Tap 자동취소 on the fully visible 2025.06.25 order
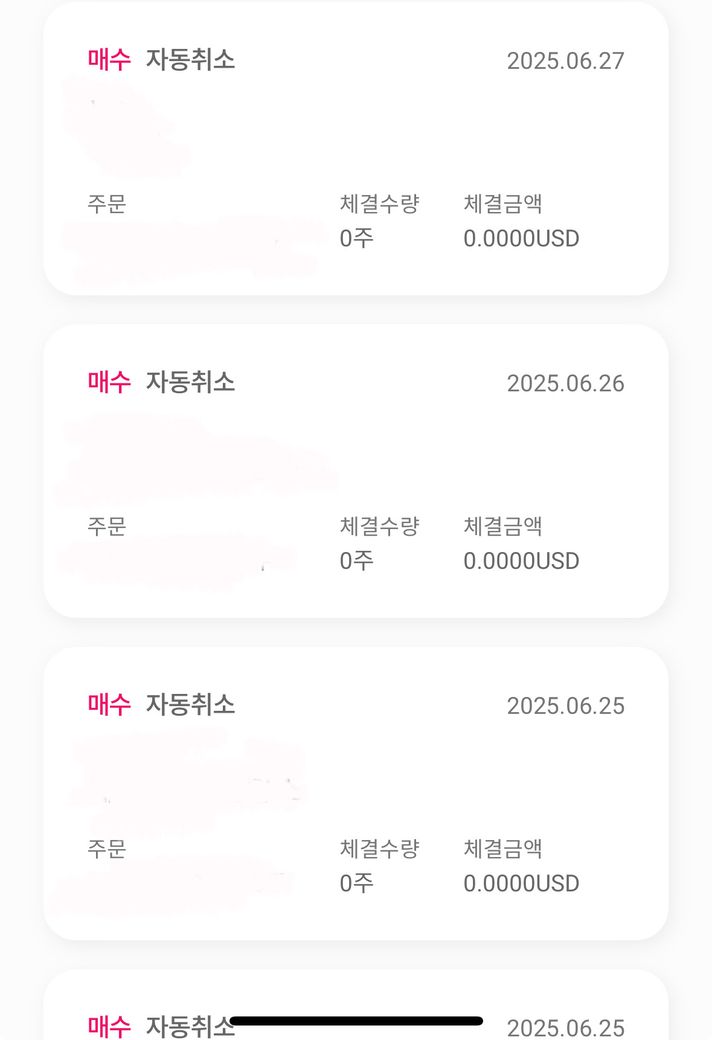712x1040 pixels. (x=191, y=704)
